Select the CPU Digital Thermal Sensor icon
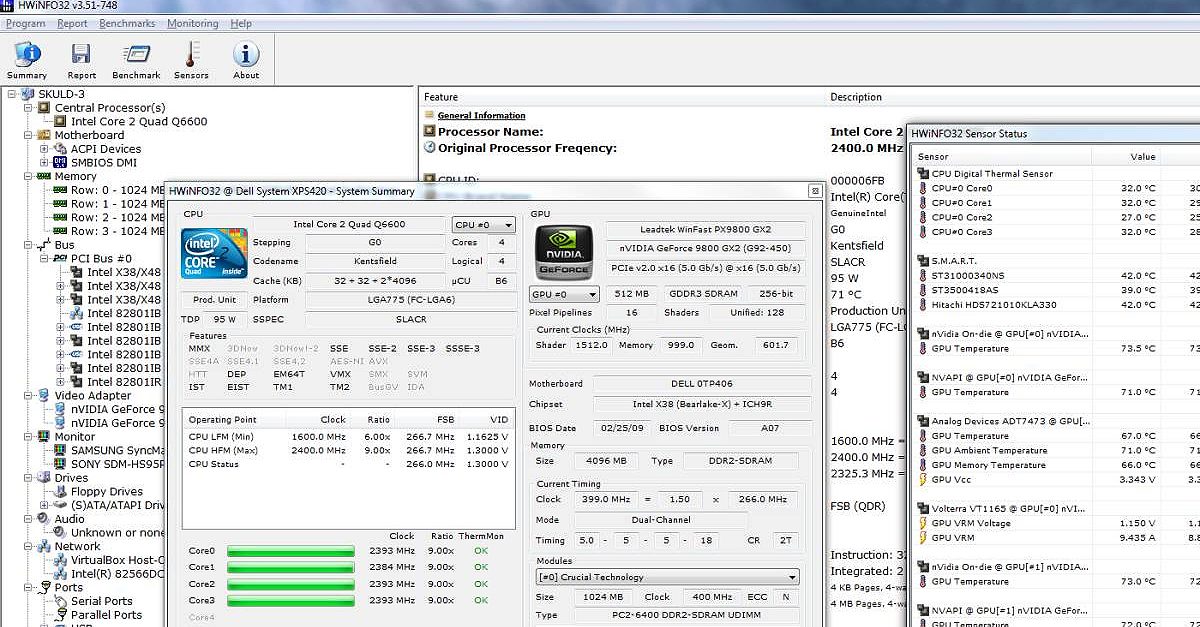The width and height of the screenshot is (1200, 627). [x=922, y=173]
